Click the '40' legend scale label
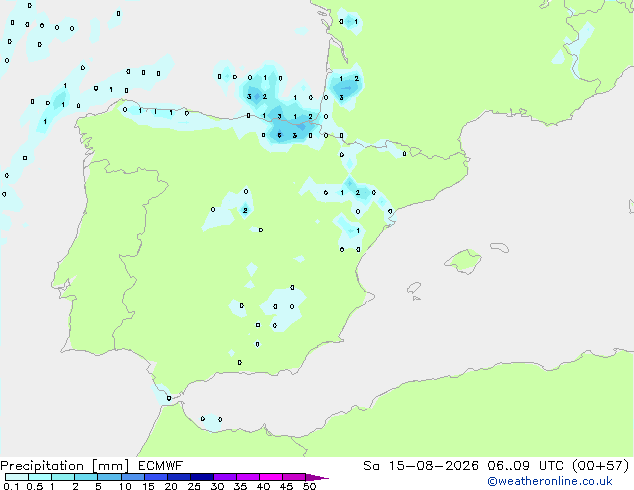This screenshot has width=634, height=490. [x=263, y=486]
